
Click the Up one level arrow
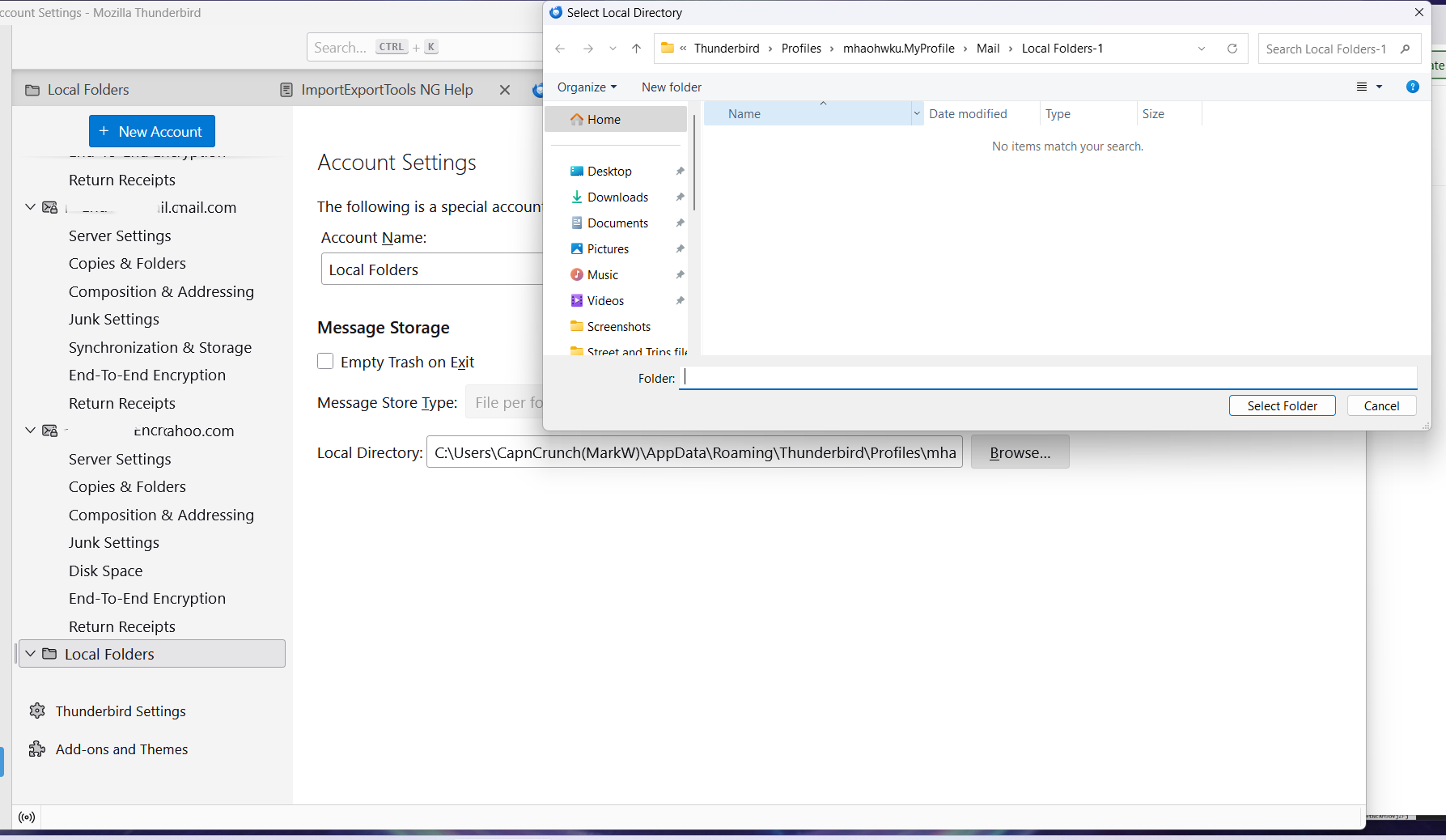637,49
